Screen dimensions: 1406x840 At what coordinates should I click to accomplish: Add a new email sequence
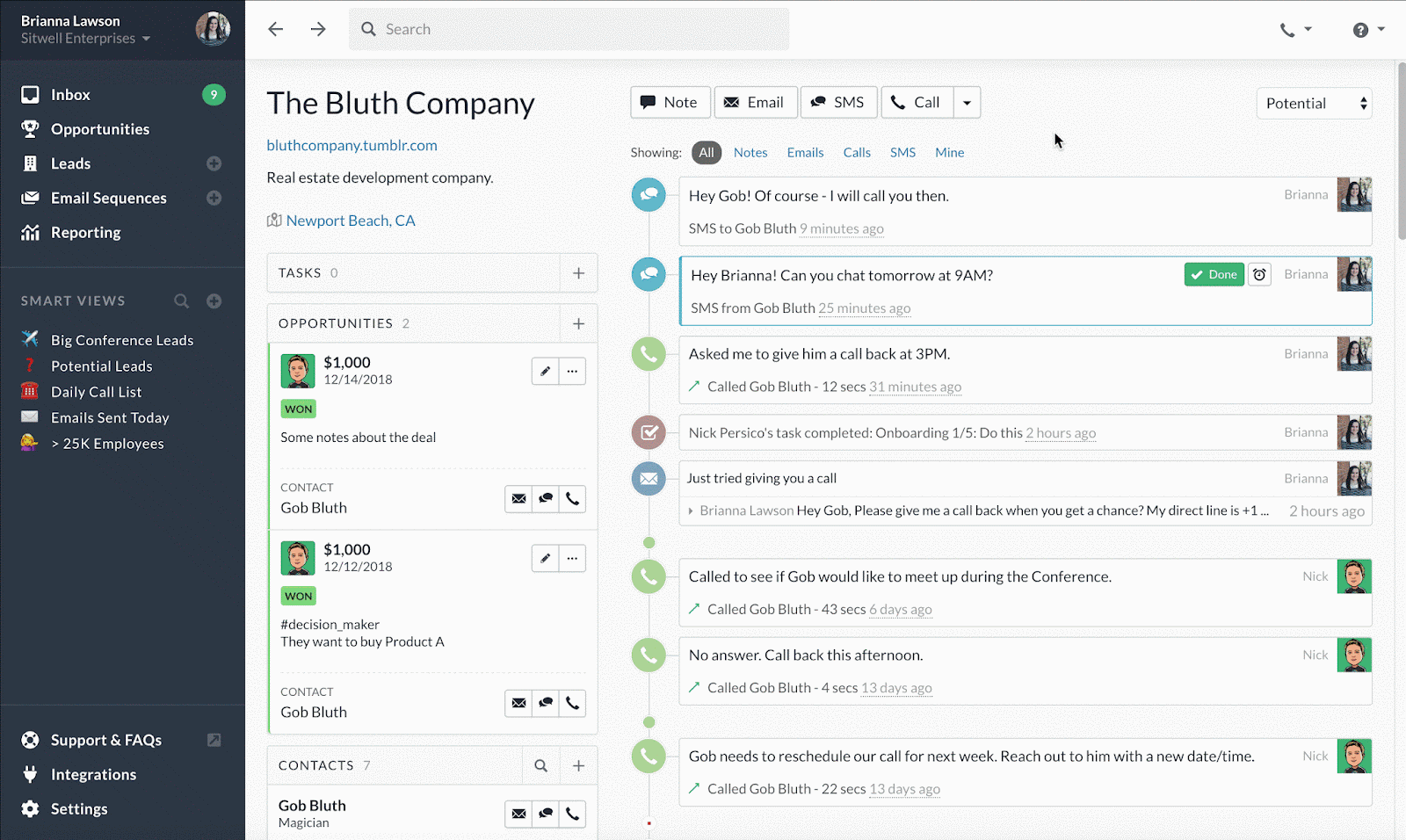(x=214, y=198)
